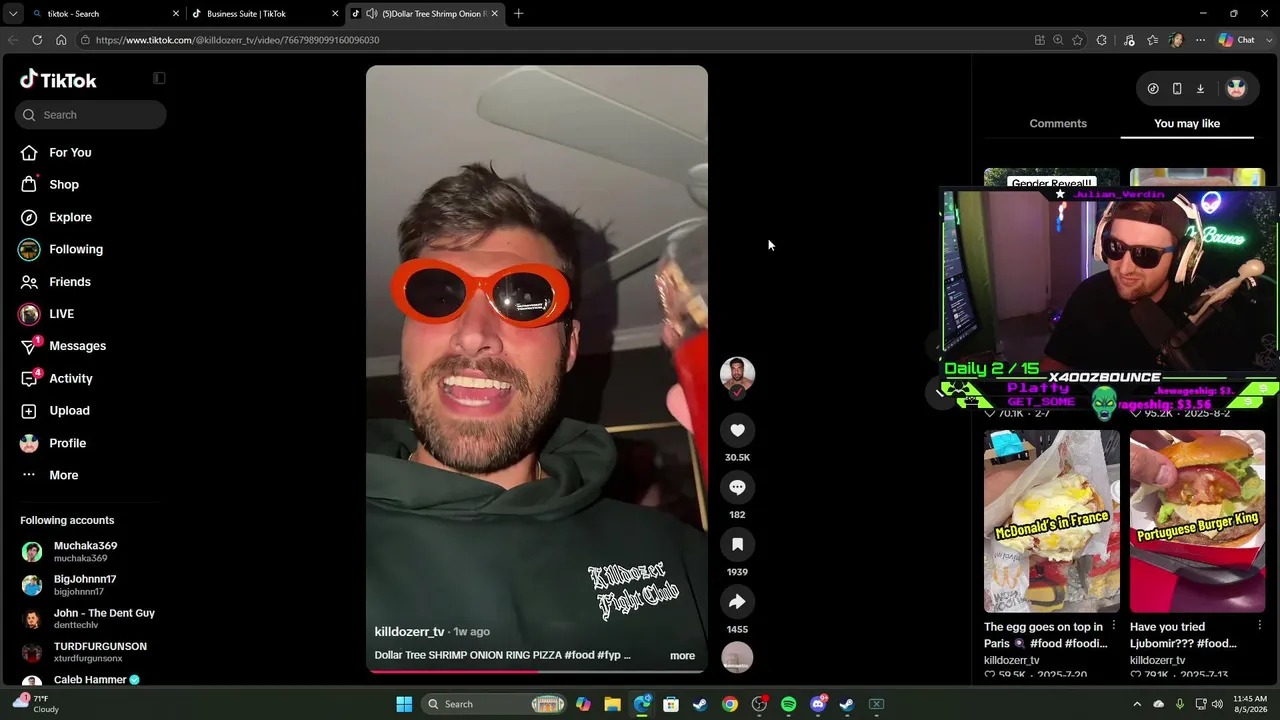Screen dimensions: 1280x720
Task: Mute the Dollar Tree Shrimp tab audio
Action: (372, 14)
